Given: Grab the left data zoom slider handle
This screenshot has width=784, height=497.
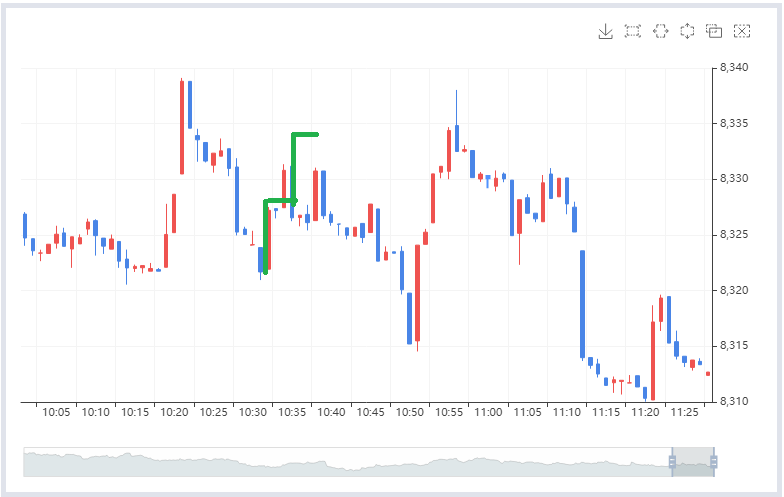Looking at the screenshot, I should point(672,462).
